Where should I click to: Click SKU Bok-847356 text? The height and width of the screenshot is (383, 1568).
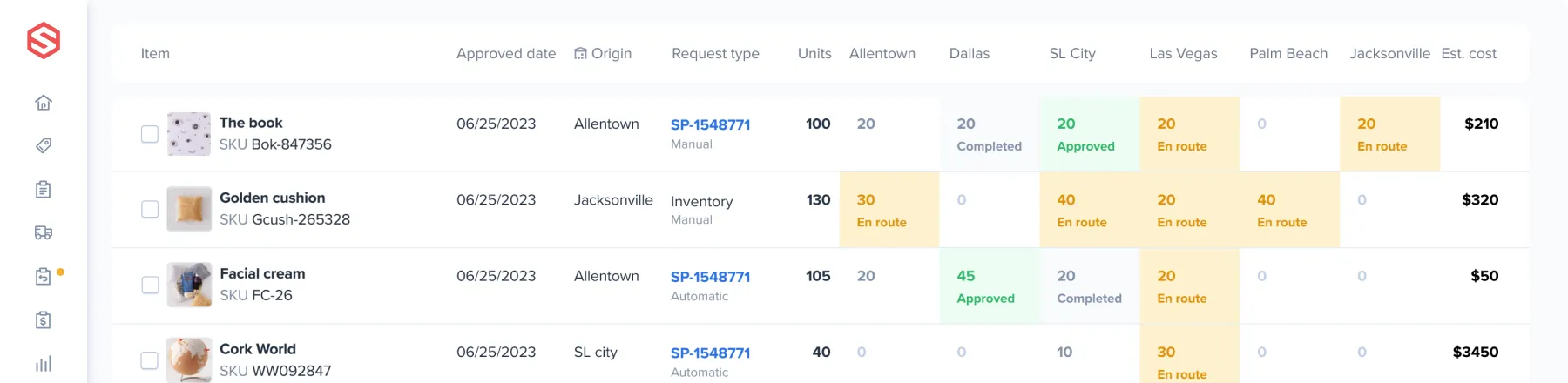[x=275, y=144]
